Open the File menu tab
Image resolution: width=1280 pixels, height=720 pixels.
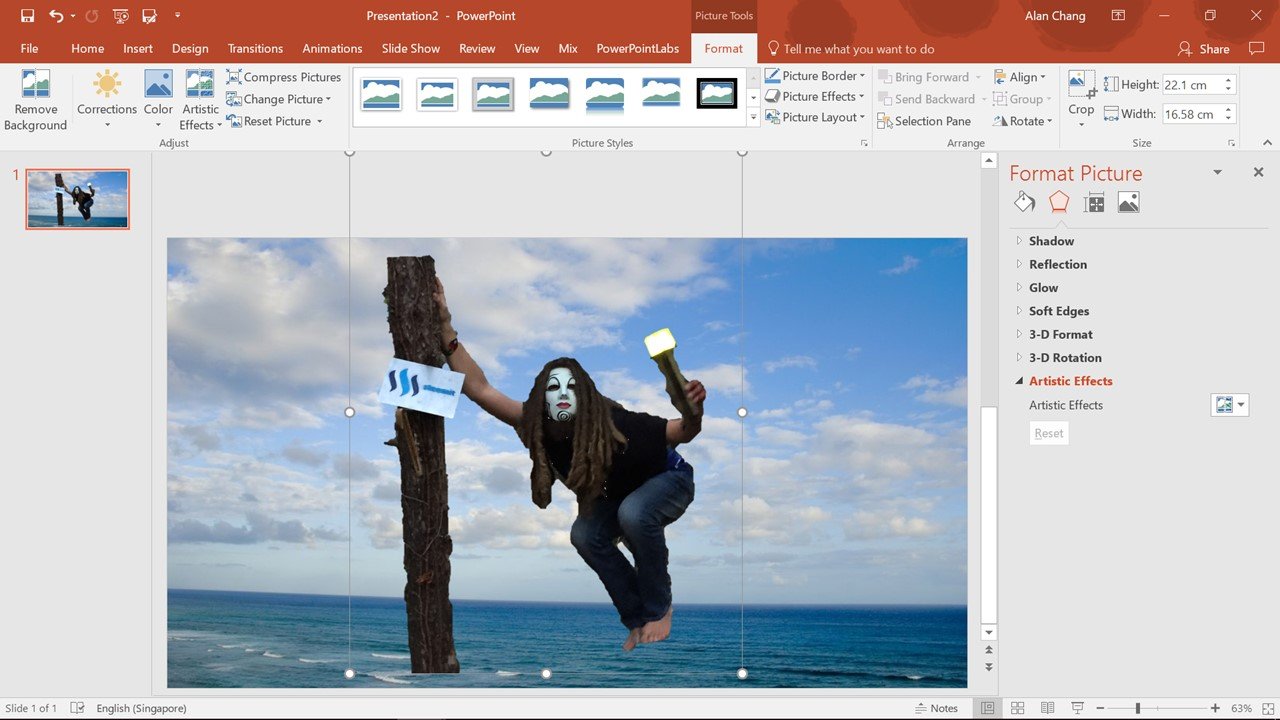tap(29, 48)
